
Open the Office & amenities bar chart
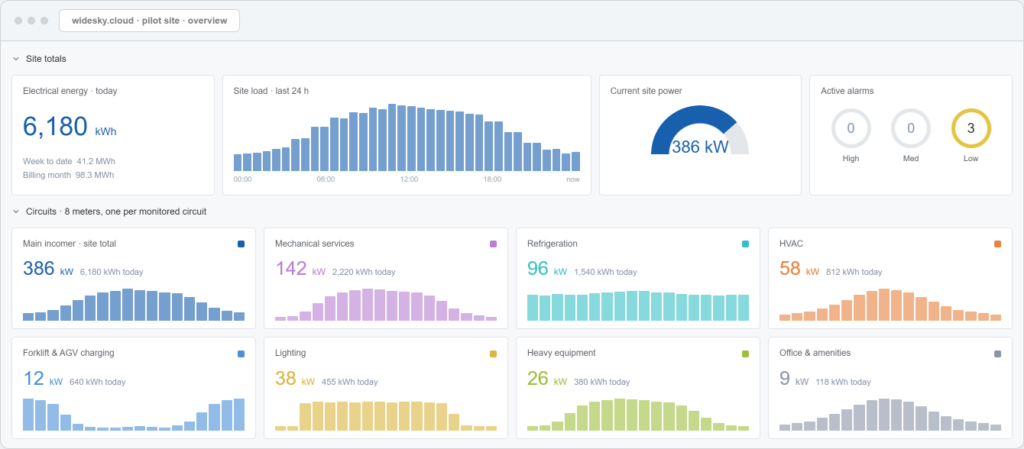[x=890, y=414]
